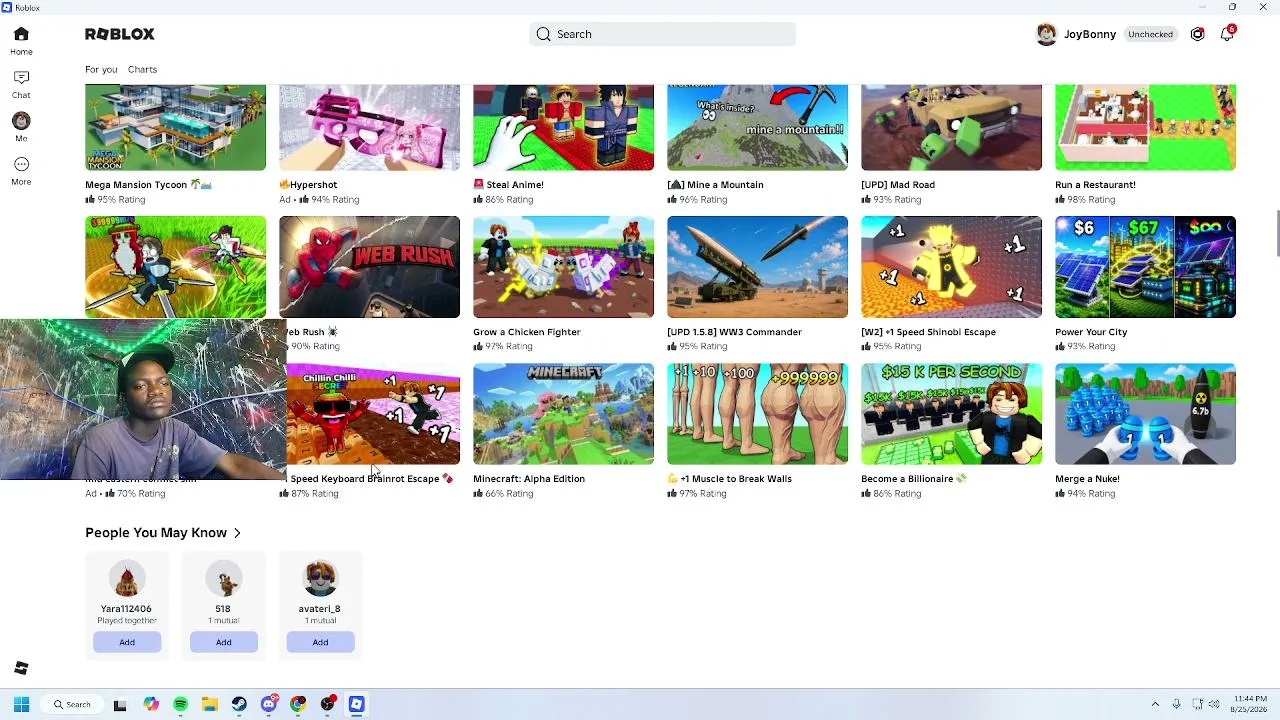This screenshot has width=1280, height=720.
Task: Open the Steal Anime! game thumbnail
Action: (x=564, y=127)
